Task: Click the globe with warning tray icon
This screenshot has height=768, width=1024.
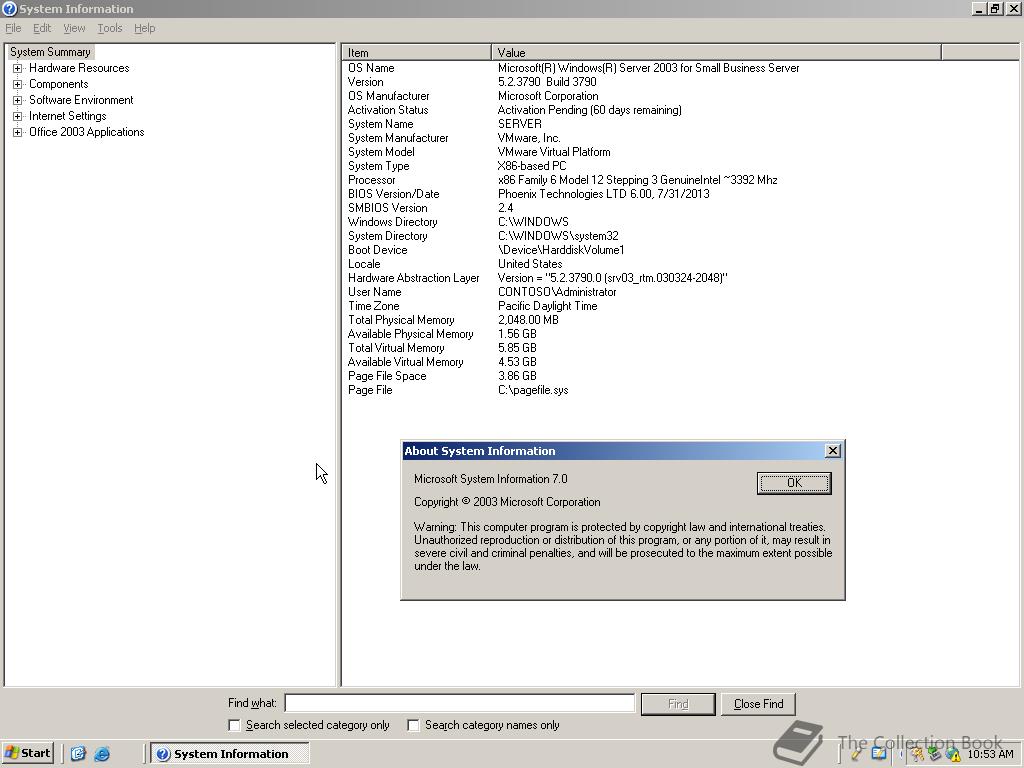Action: [953, 755]
